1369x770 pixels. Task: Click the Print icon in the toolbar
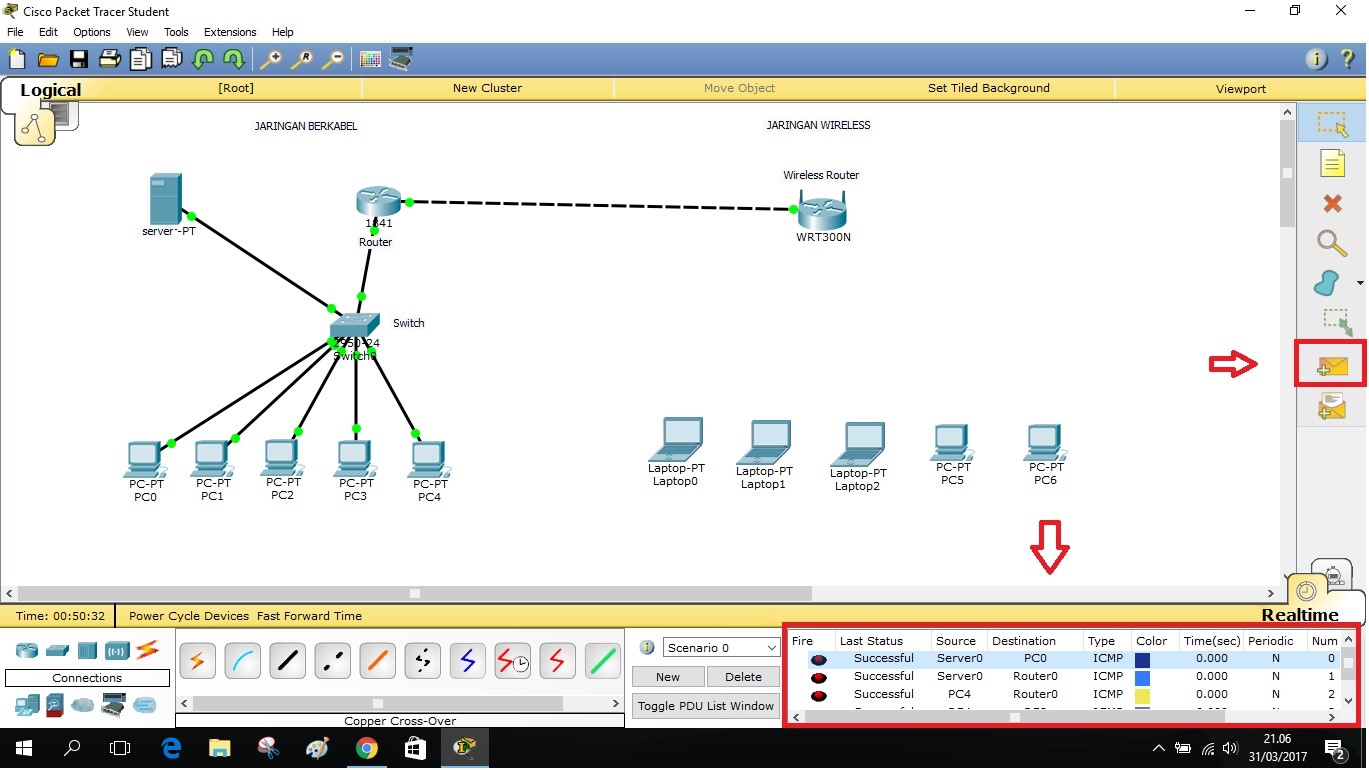tap(110, 59)
